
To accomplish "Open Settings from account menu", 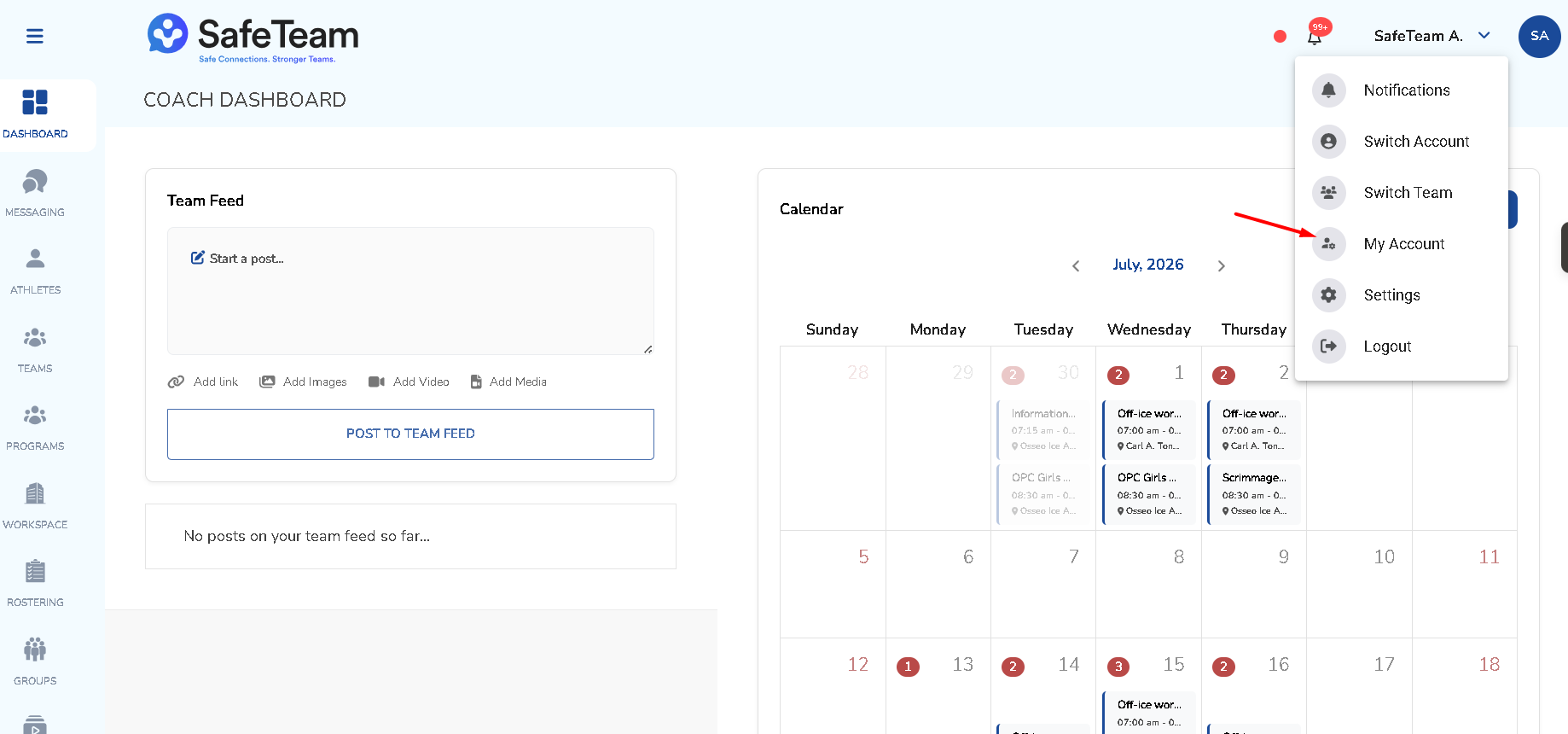I will tap(1402, 295).
